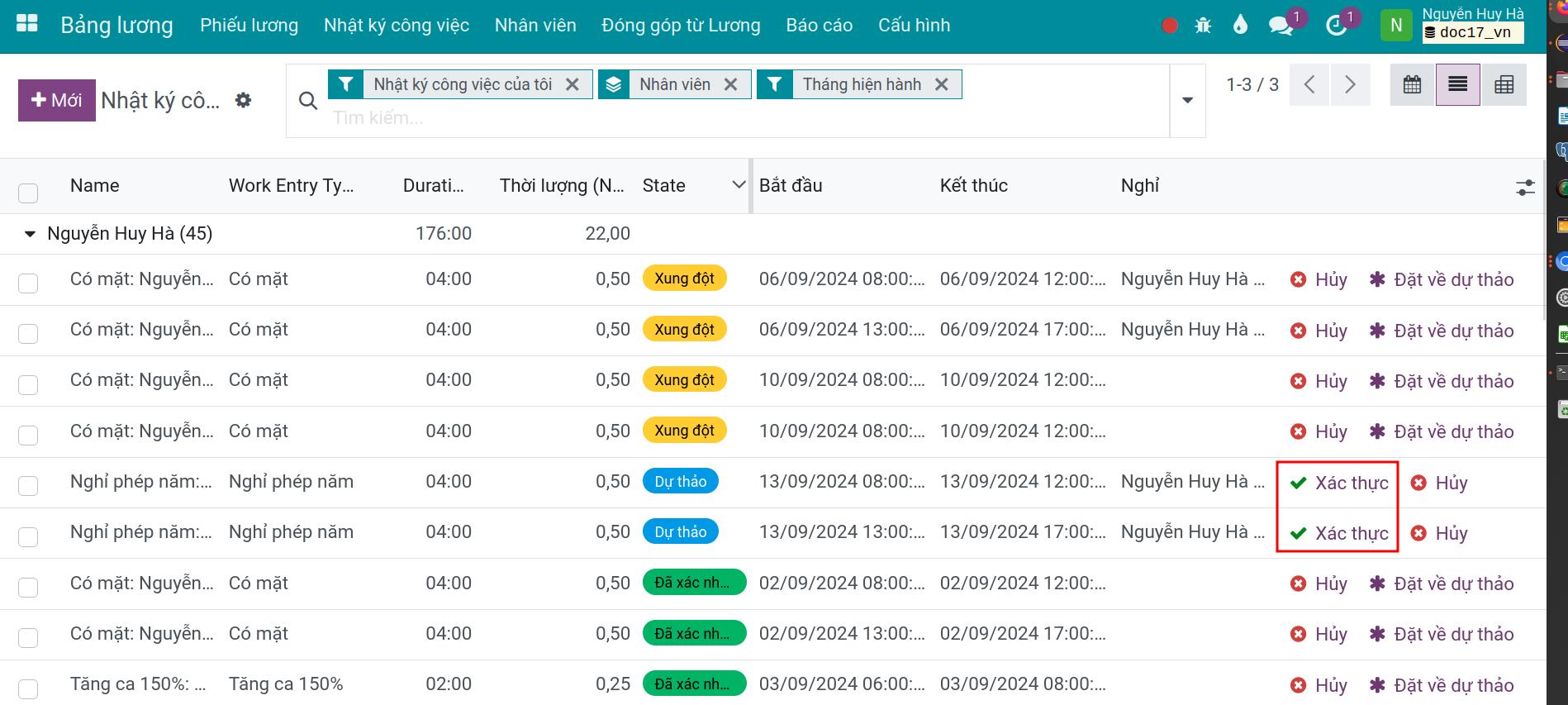Open the Báo cáo menu

(820, 26)
